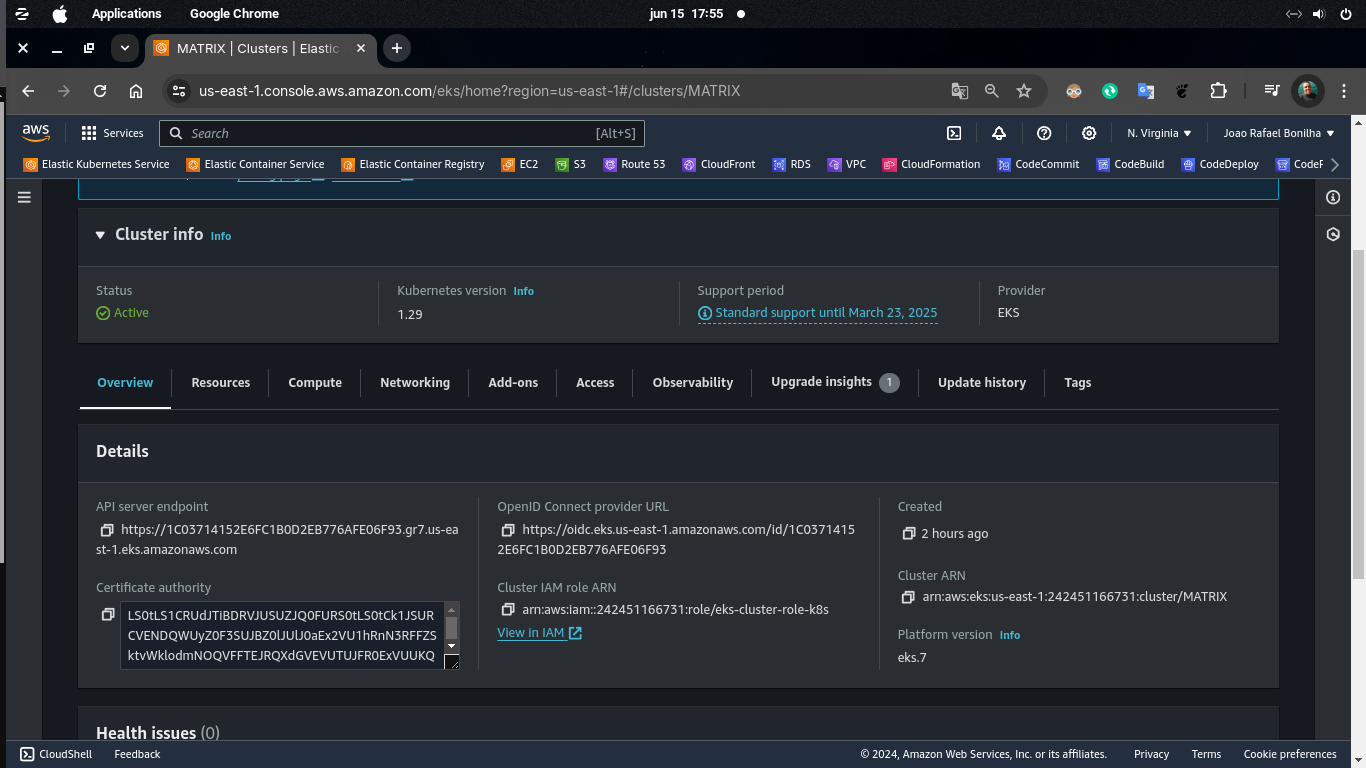Bookmark this page with the star icon
The image size is (1366, 768).
pyautogui.click(x=1024, y=91)
